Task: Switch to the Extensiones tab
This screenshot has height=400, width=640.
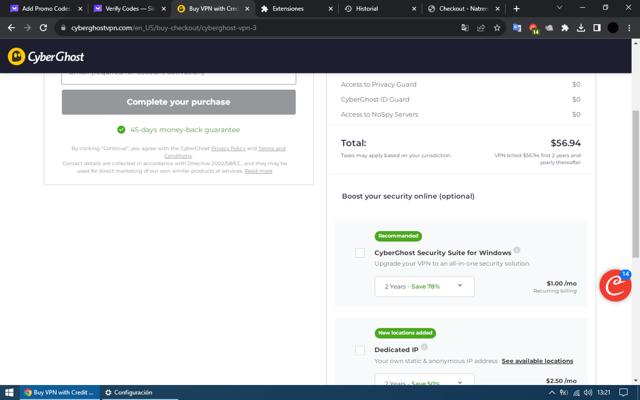Action: (296, 9)
